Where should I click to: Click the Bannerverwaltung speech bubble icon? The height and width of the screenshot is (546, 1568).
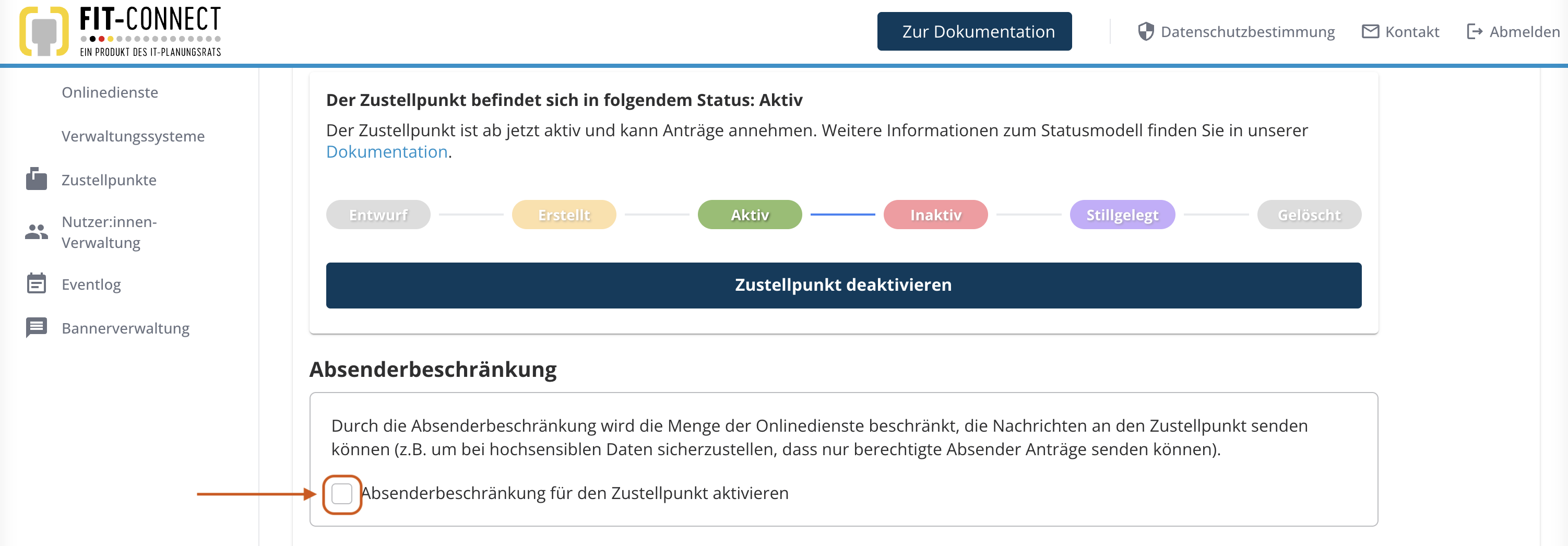[37, 327]
